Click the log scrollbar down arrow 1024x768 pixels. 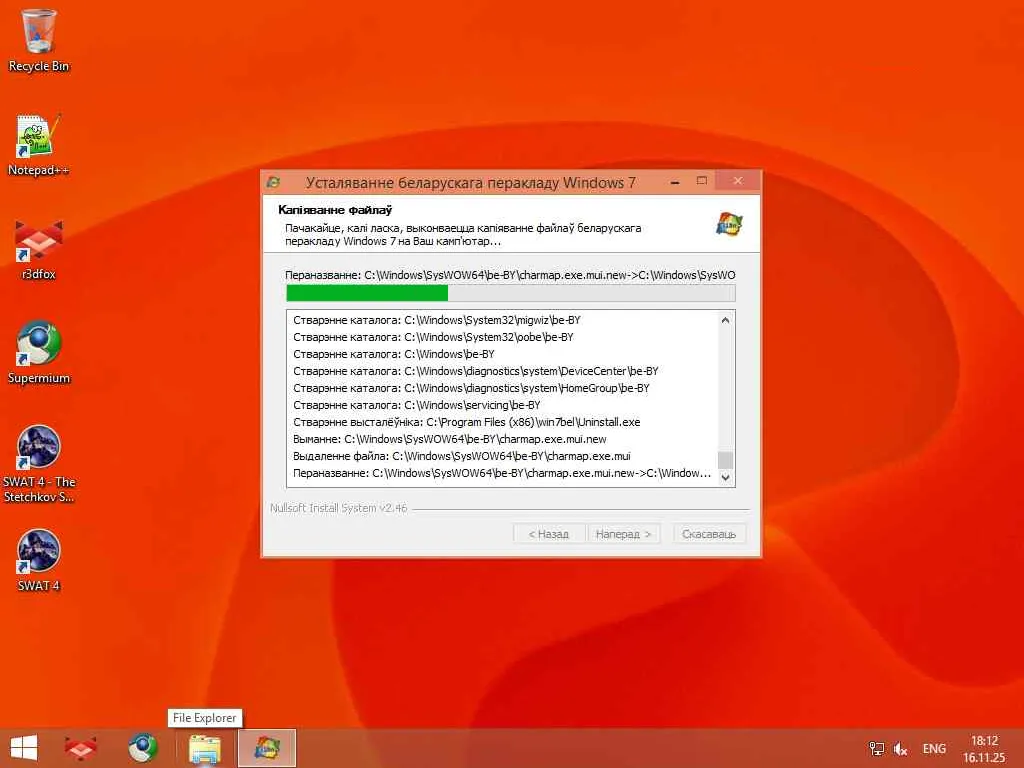(x=725, y=477)
